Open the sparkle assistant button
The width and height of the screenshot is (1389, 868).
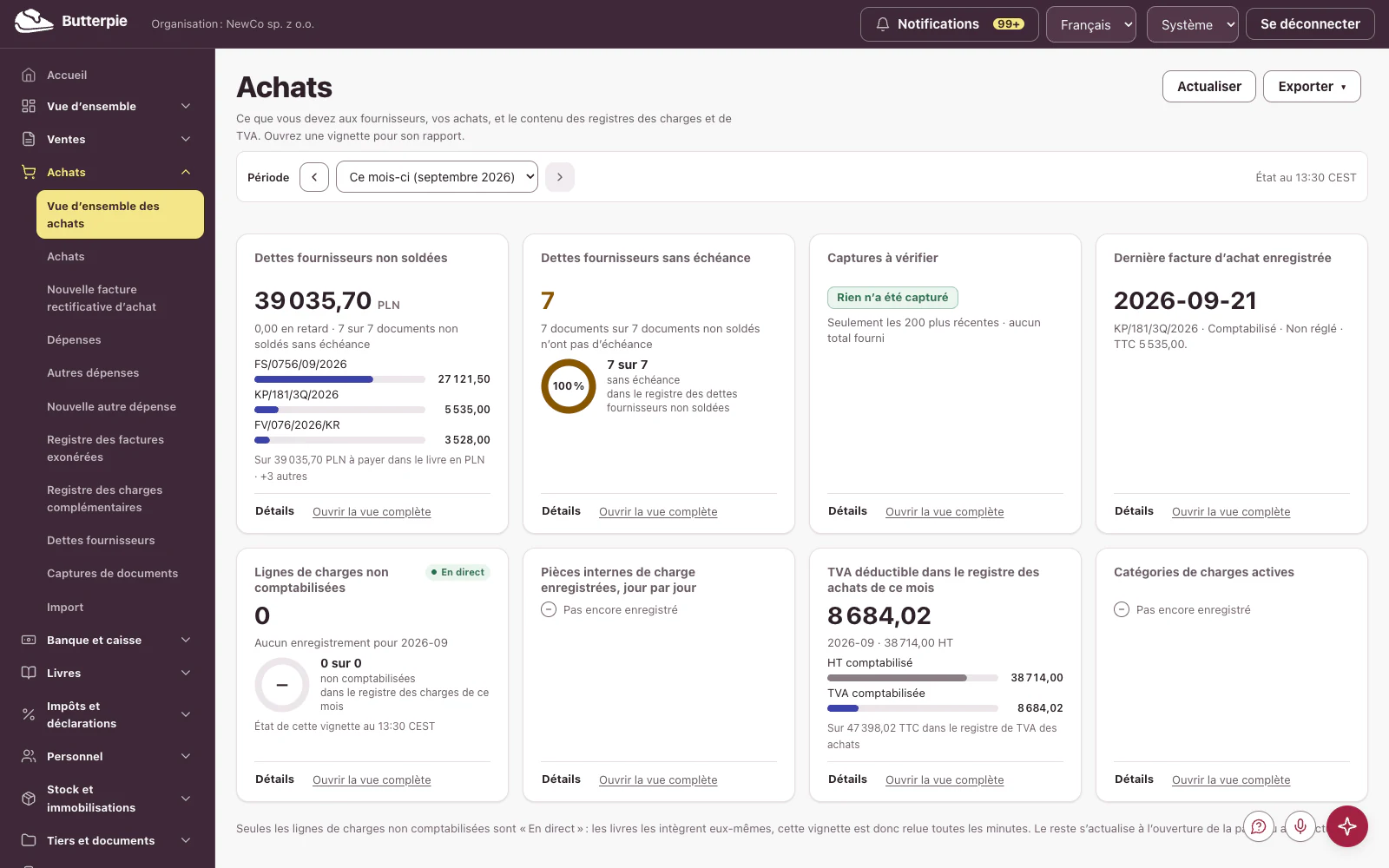pos(1347,826)
